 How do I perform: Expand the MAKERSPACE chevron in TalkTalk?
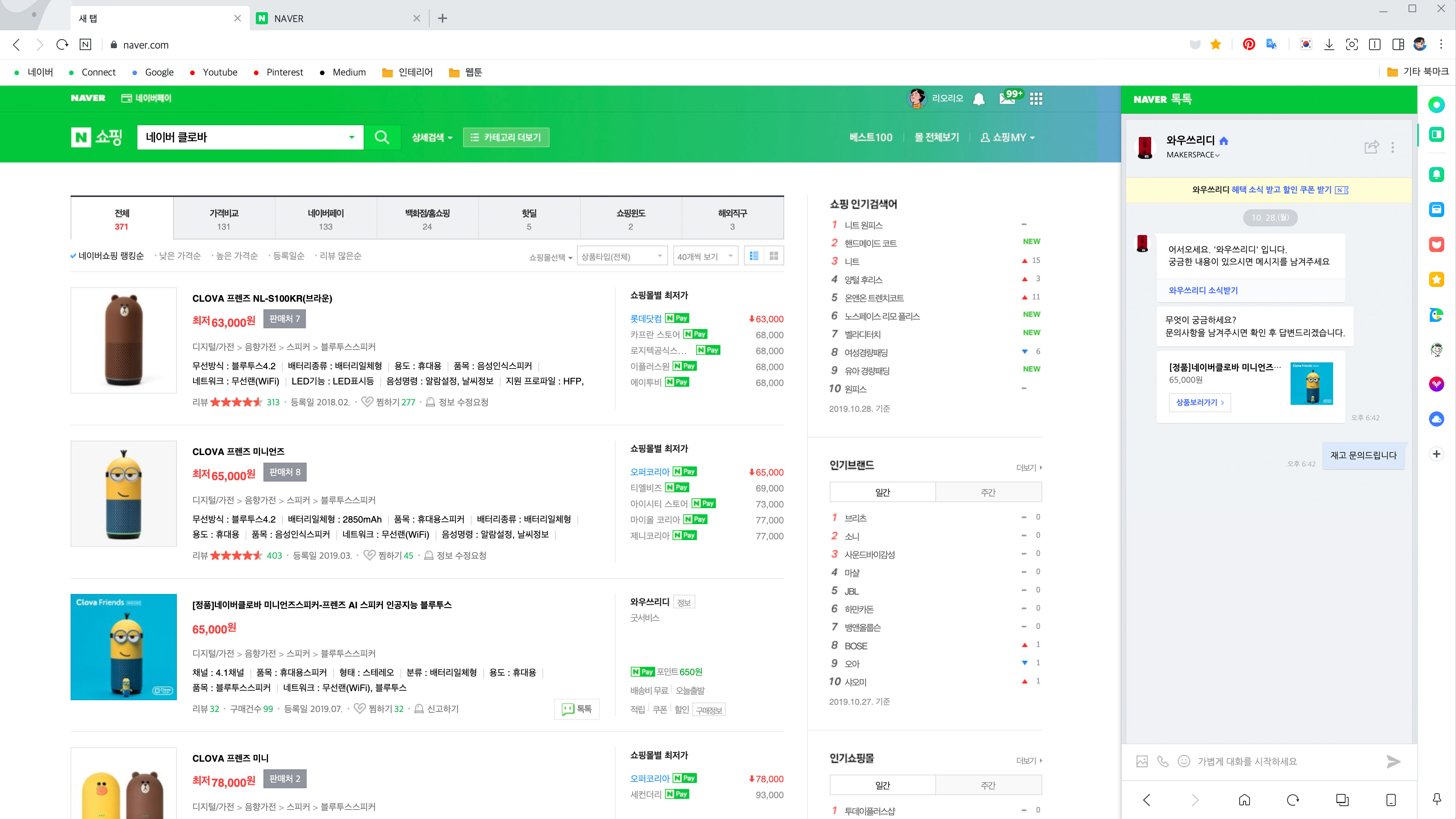1217,156
